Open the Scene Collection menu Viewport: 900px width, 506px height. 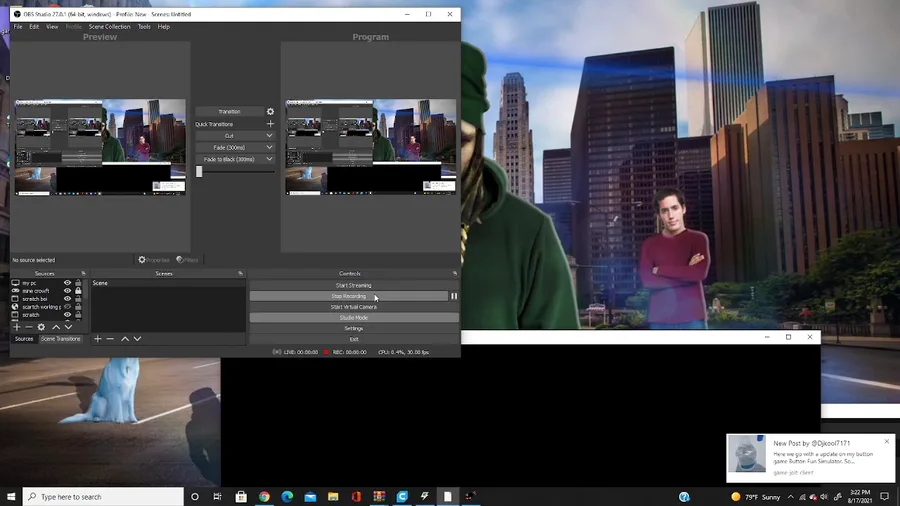(x=109, y=26)
